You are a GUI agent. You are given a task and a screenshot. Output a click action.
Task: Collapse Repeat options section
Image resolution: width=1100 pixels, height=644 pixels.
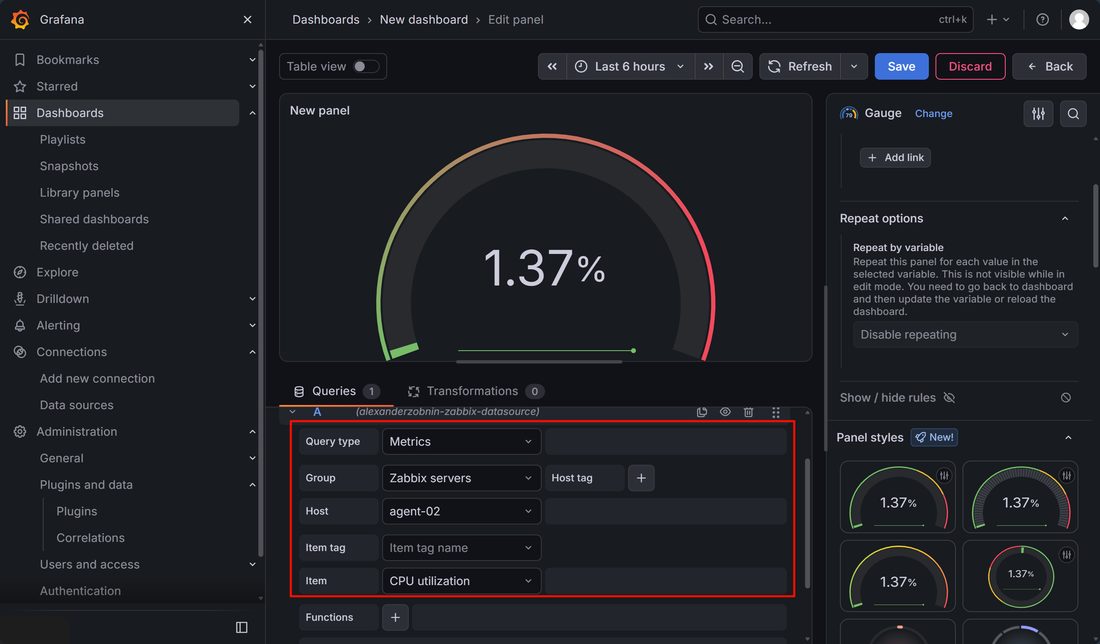1065,218
